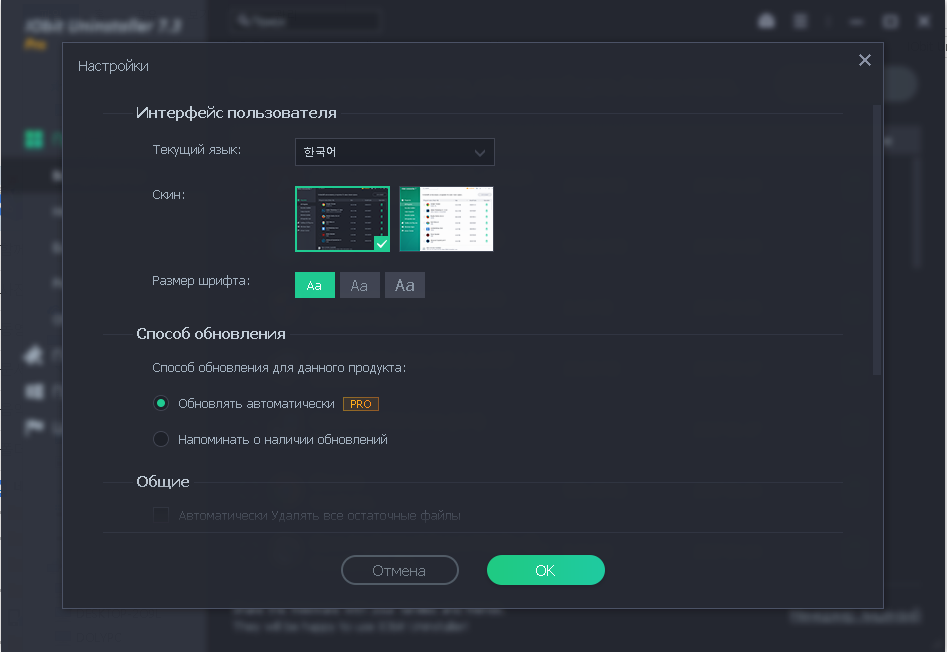Click the Способ обновления для данного продукта label

[x=279, y=368]
